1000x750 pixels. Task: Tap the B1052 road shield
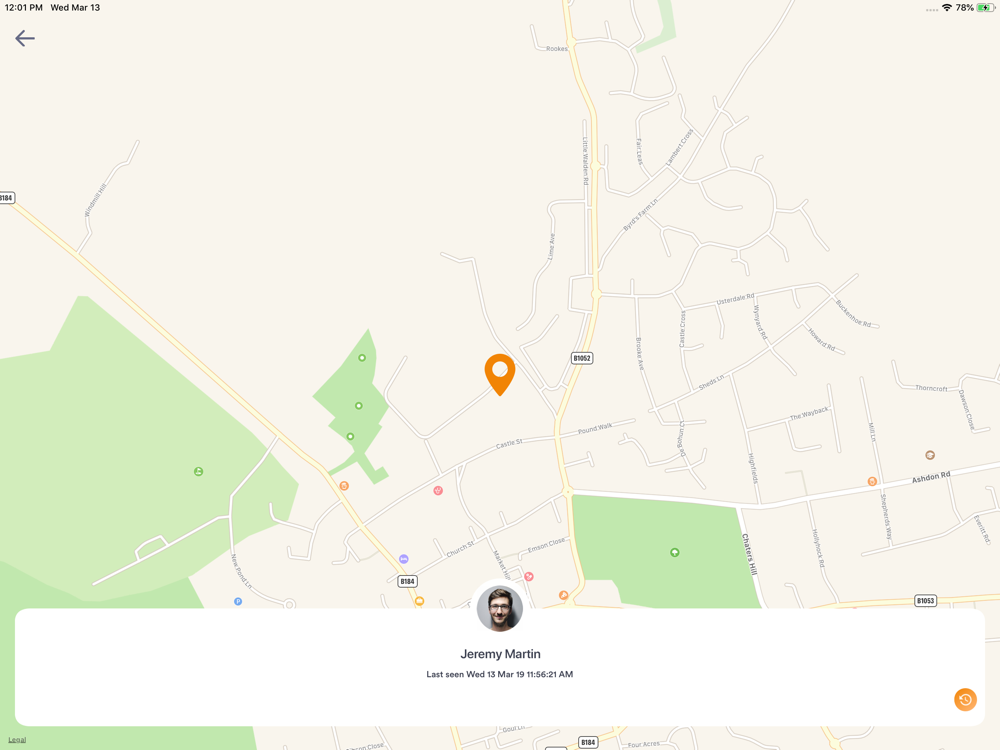pos(582,358)
